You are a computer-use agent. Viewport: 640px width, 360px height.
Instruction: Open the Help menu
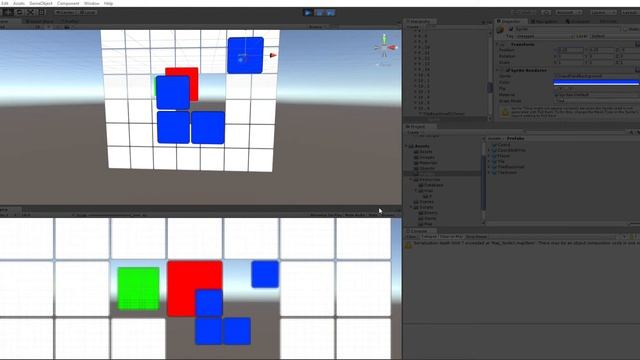[108, 3]
